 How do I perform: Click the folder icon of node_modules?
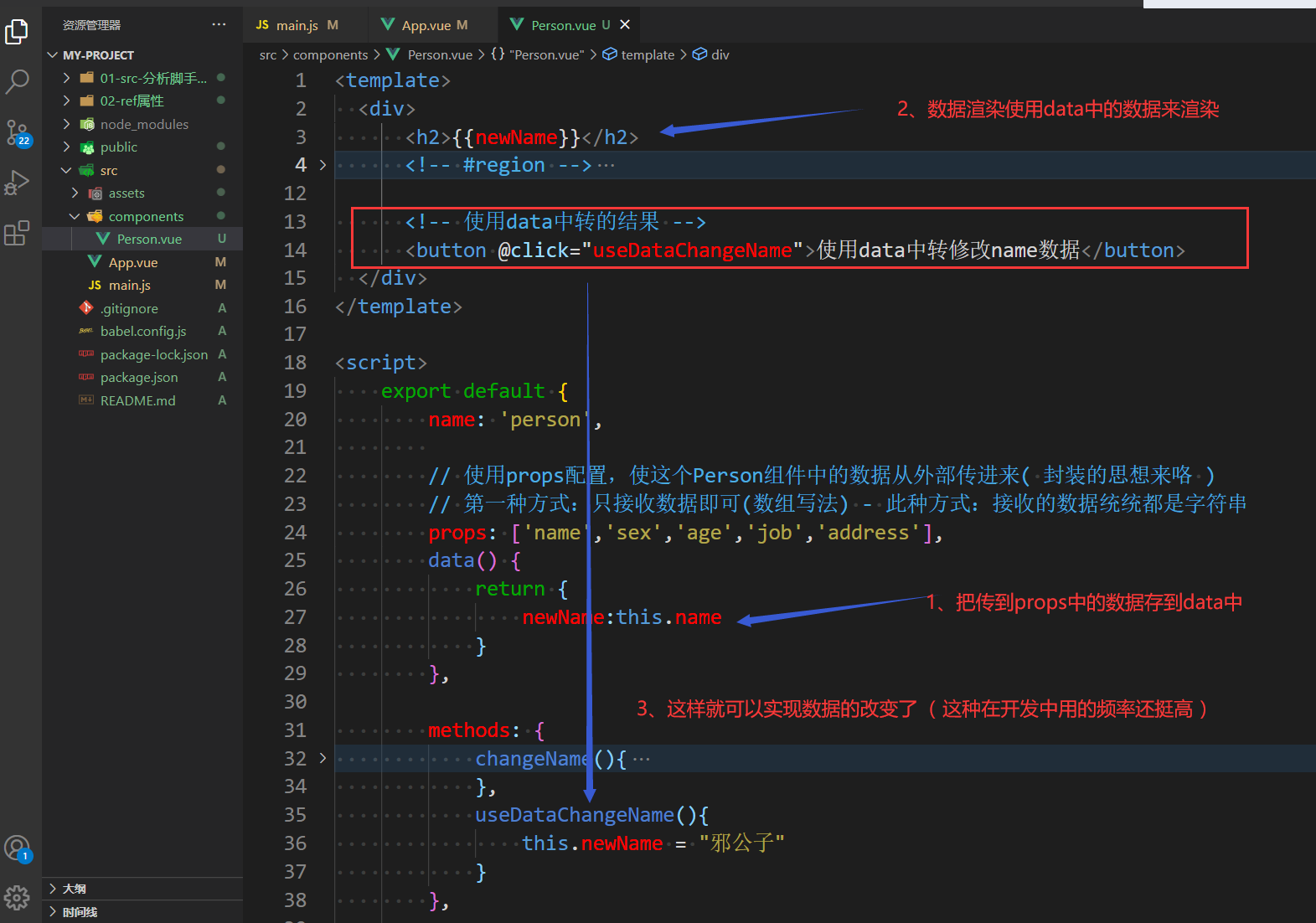click(x=86, y=124)
